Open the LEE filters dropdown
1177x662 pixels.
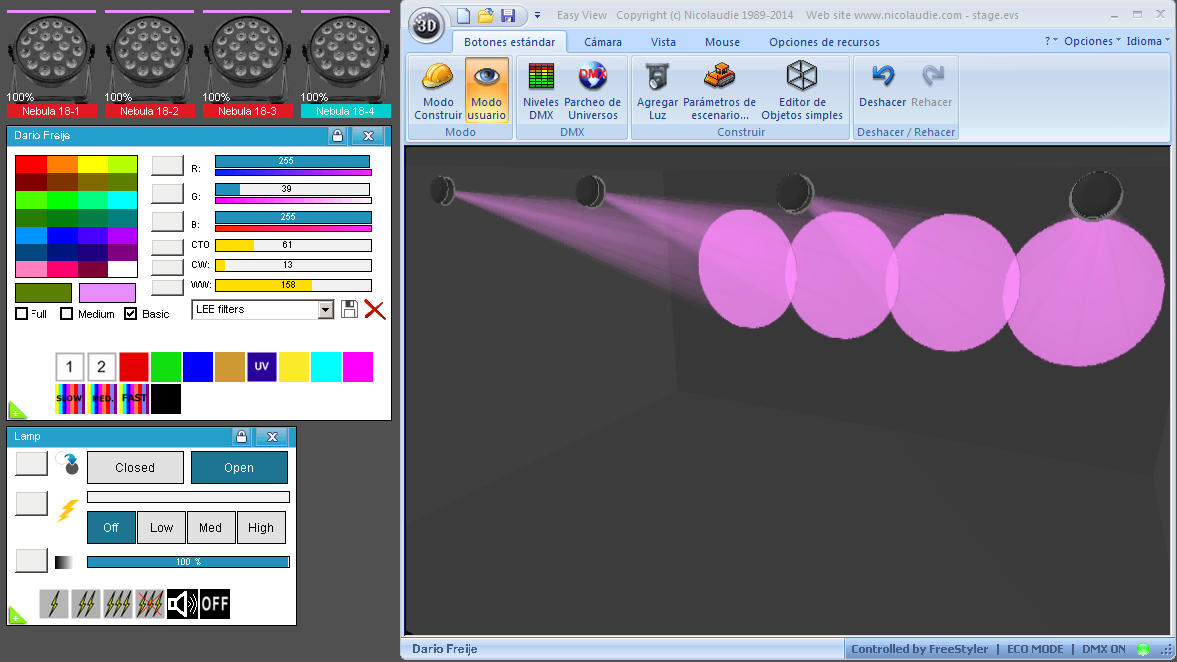coord(326,310)
